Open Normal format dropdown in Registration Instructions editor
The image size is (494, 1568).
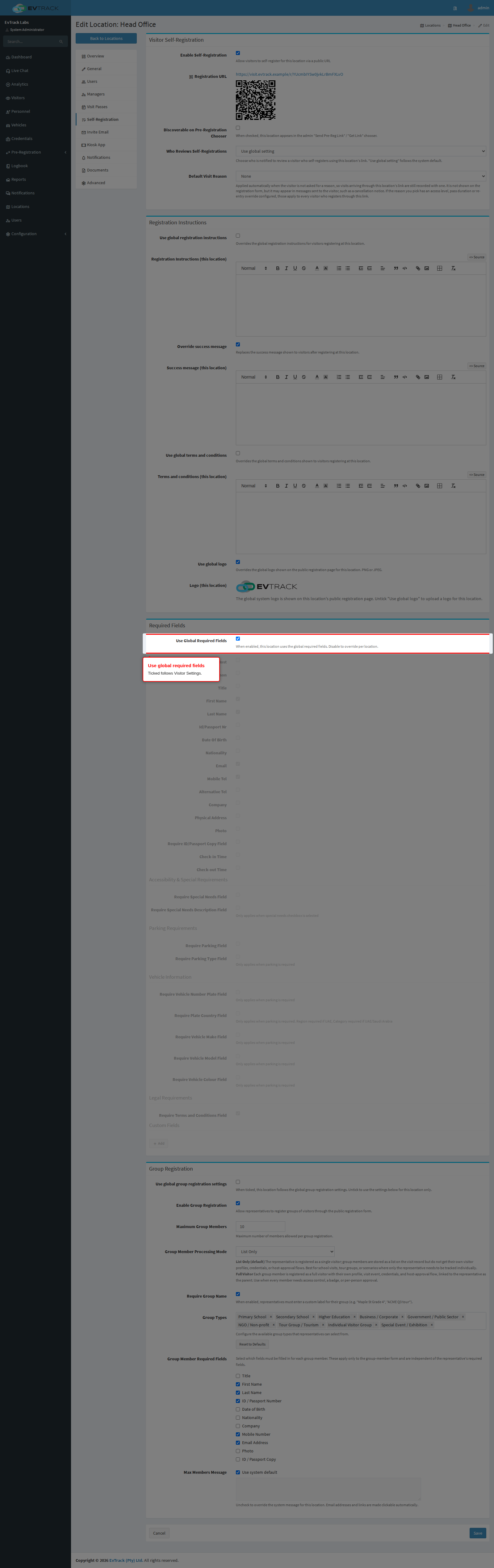(254, 269)
